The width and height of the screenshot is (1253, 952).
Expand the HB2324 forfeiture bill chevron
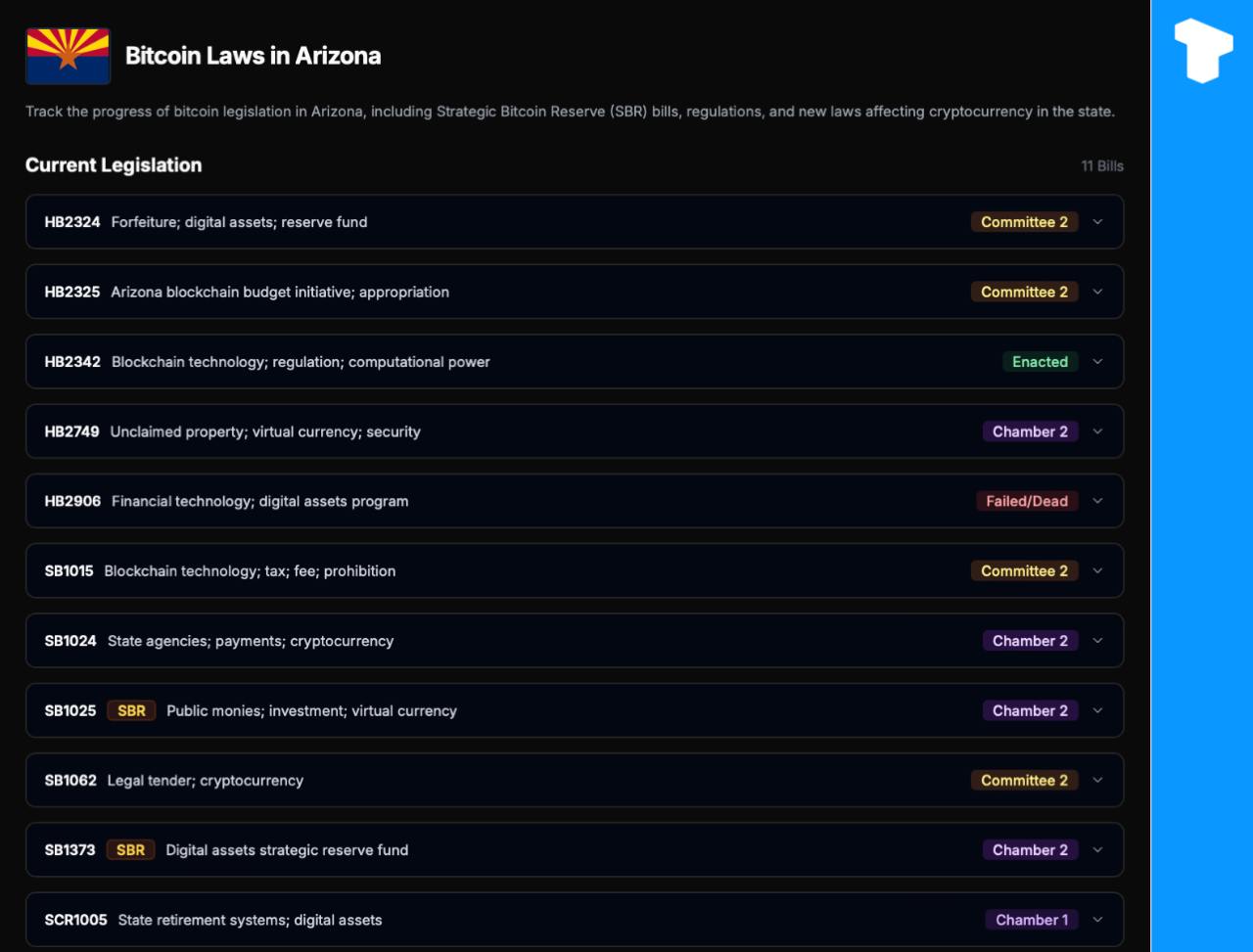coord(1097,222)
